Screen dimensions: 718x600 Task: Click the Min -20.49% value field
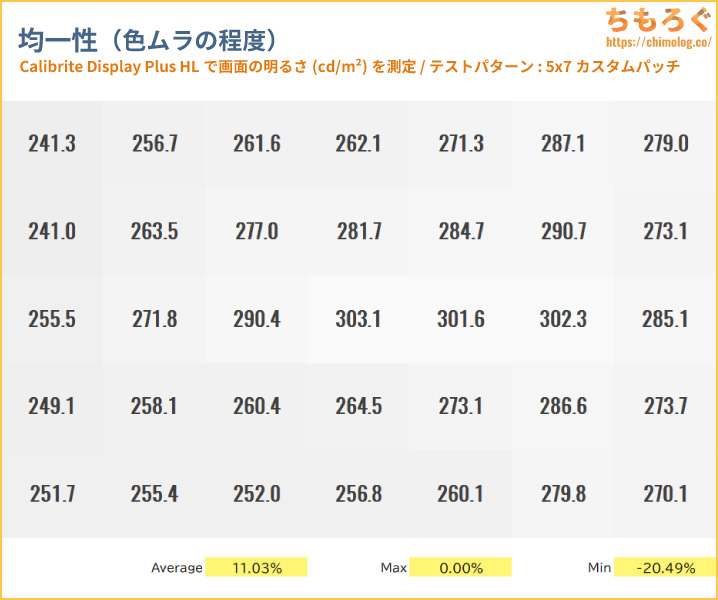(x=664, y=568)
